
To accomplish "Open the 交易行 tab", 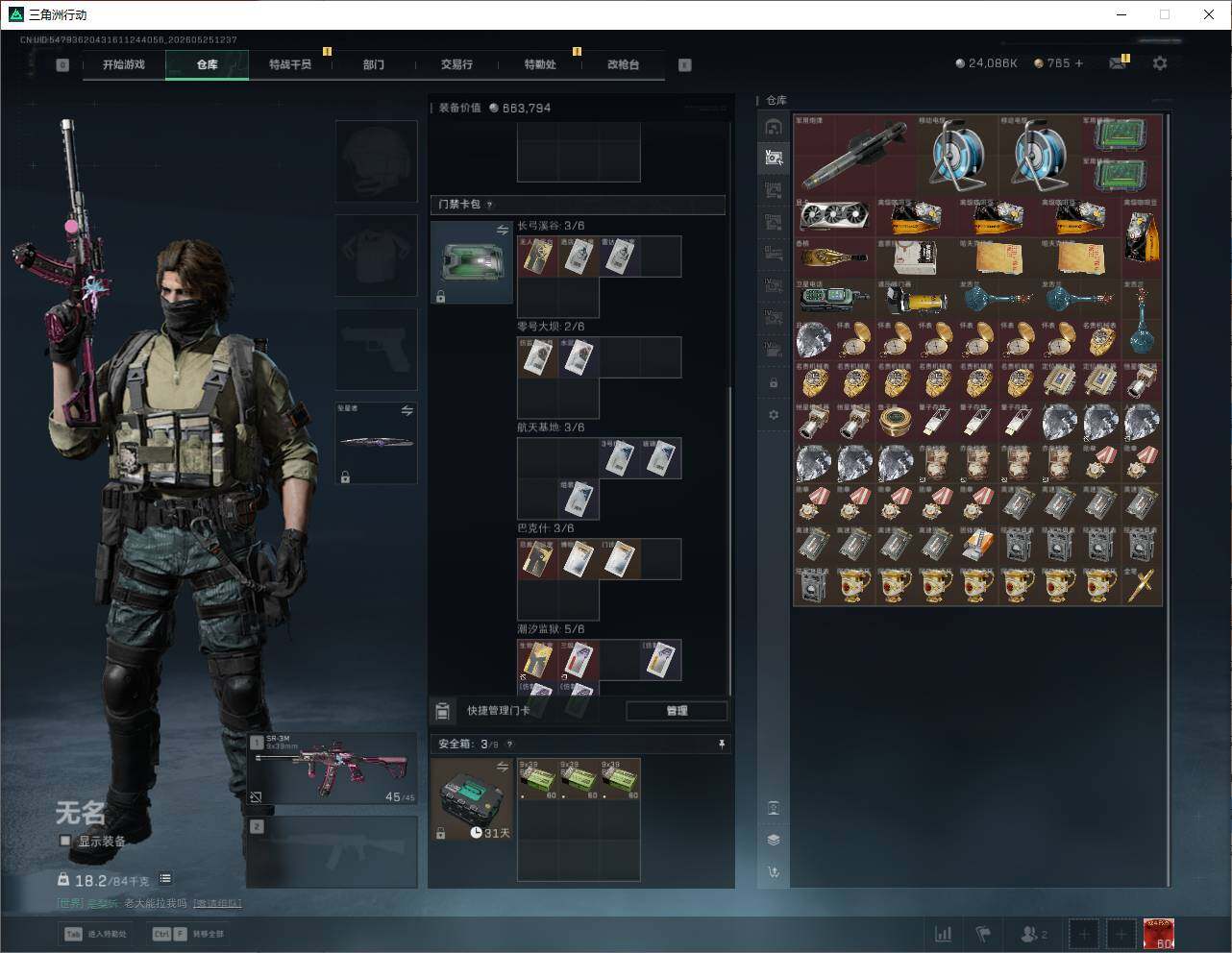I will pyautogui.click(x=456, y=64).
